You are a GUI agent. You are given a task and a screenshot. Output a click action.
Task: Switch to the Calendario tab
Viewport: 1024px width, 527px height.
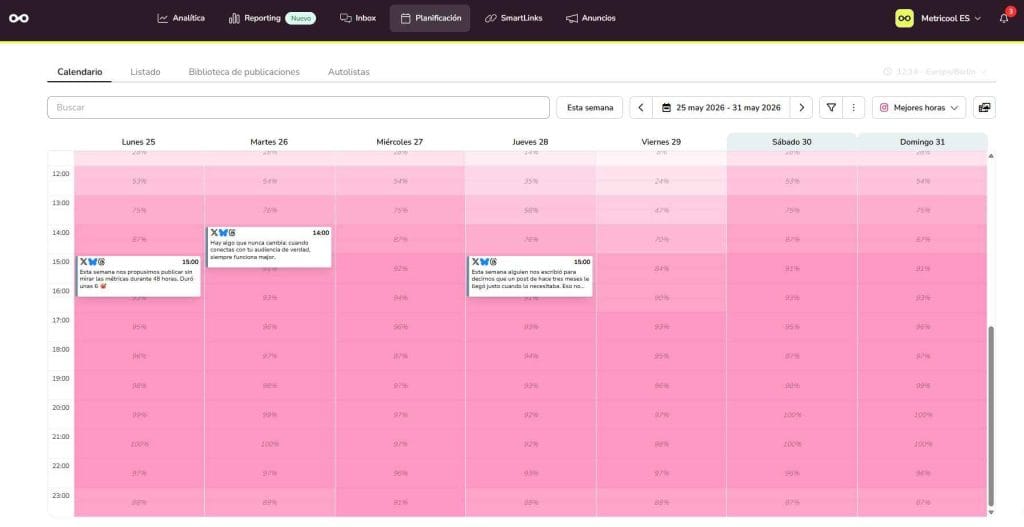(x=80, y=72)
